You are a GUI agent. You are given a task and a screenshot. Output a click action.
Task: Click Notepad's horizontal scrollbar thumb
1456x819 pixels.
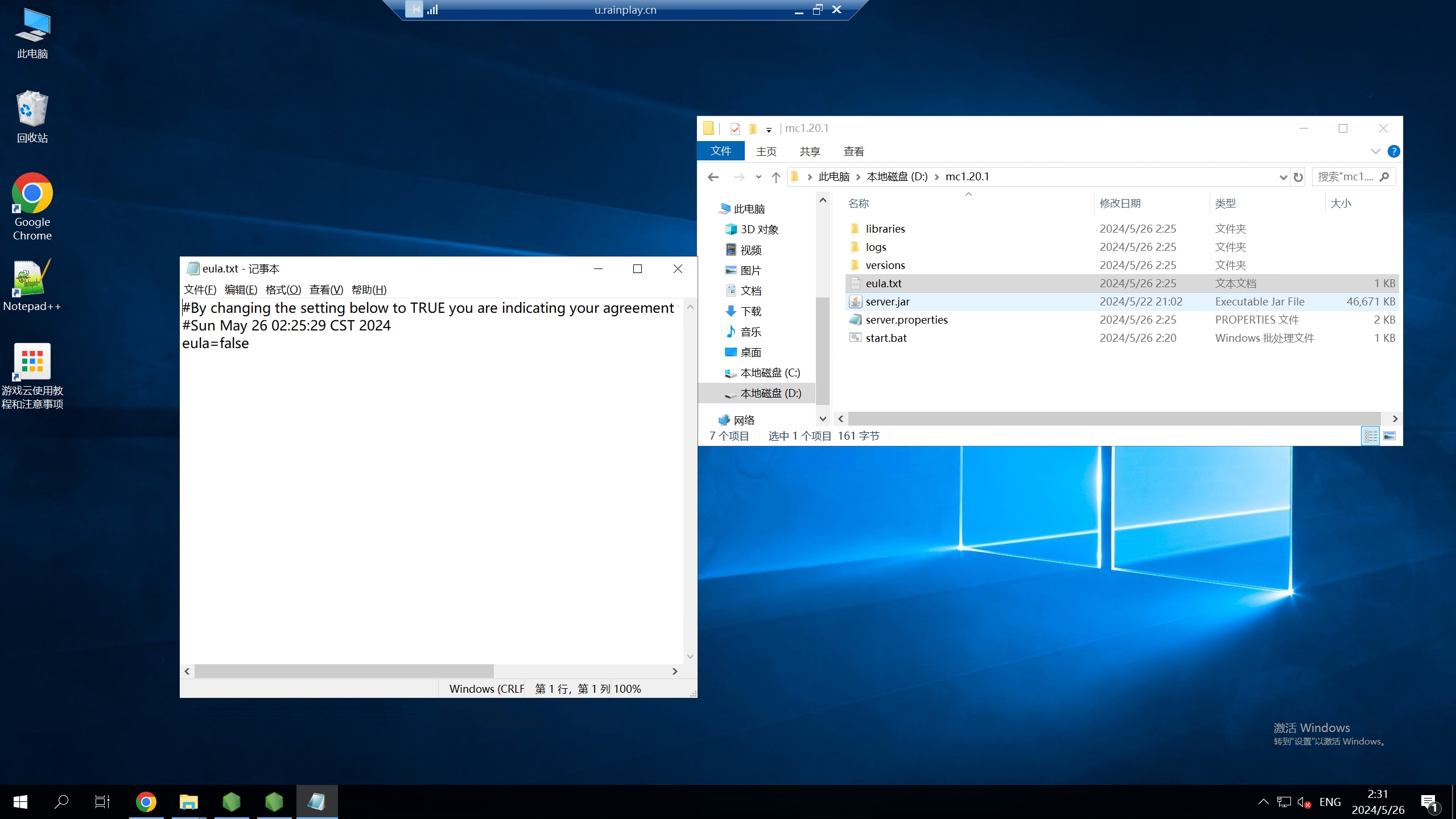344,671
